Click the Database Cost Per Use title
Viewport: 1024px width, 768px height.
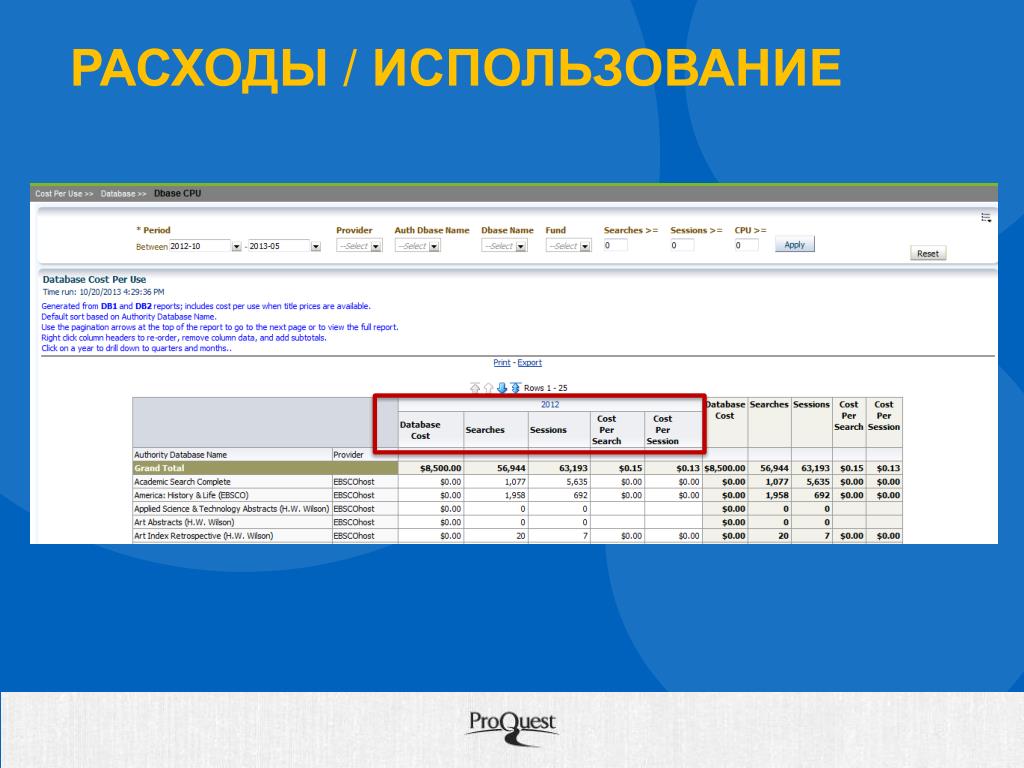pyautogui.click(x=94, y=280)
